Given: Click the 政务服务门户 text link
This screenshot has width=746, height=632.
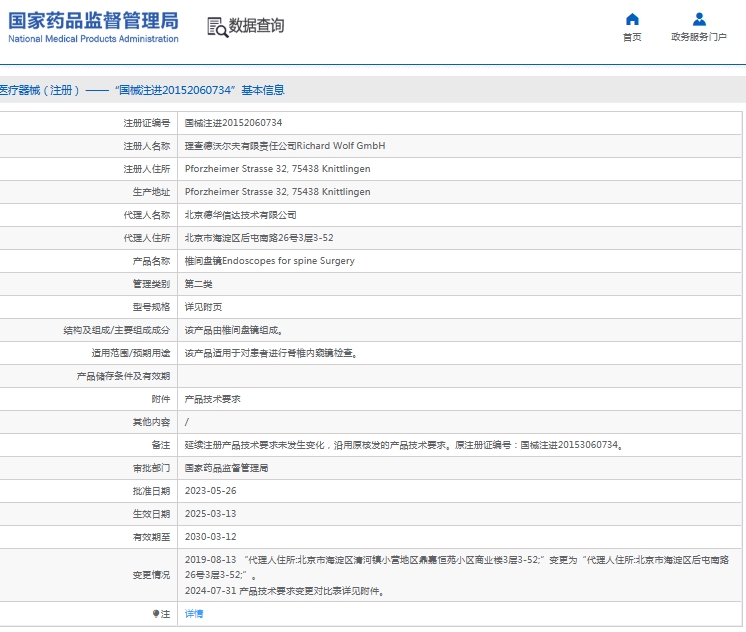Looking at the screenshot, I should tap(699, 37).
